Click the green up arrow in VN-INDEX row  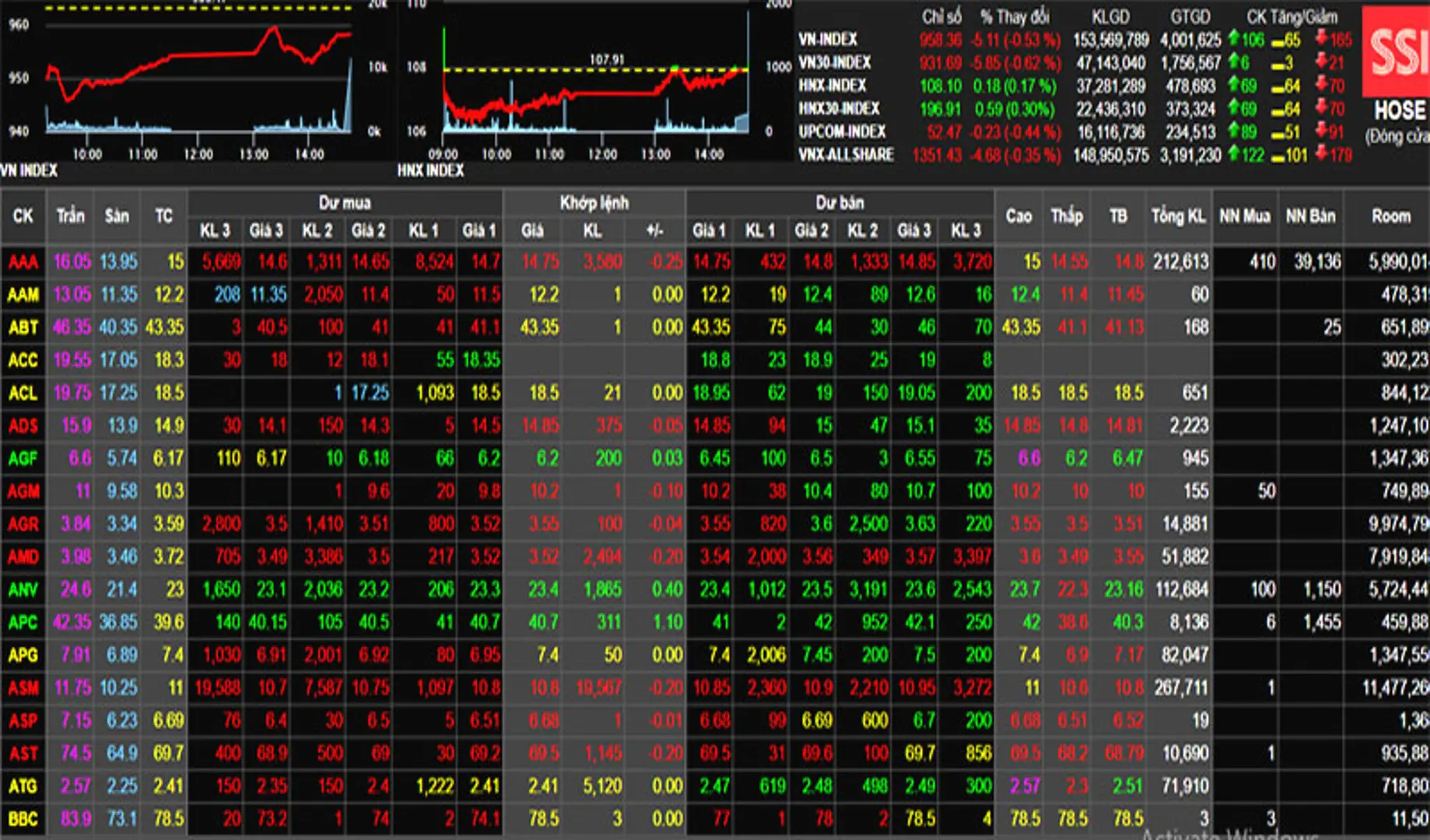[1234, 38]
